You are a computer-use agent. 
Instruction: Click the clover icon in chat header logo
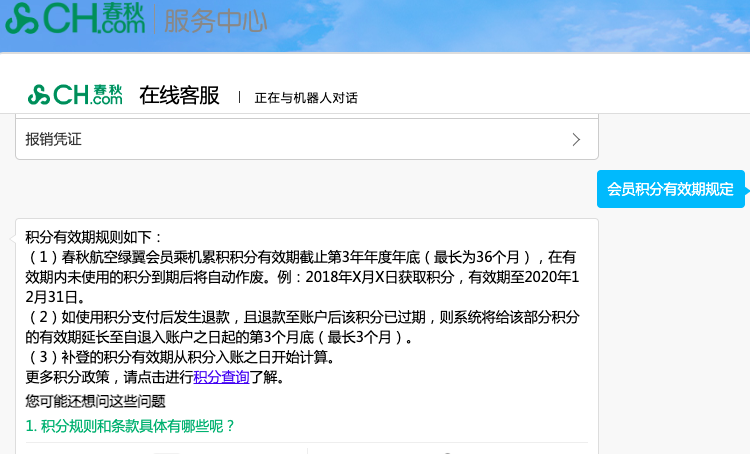pyautogui.click(x=38, y=95)
